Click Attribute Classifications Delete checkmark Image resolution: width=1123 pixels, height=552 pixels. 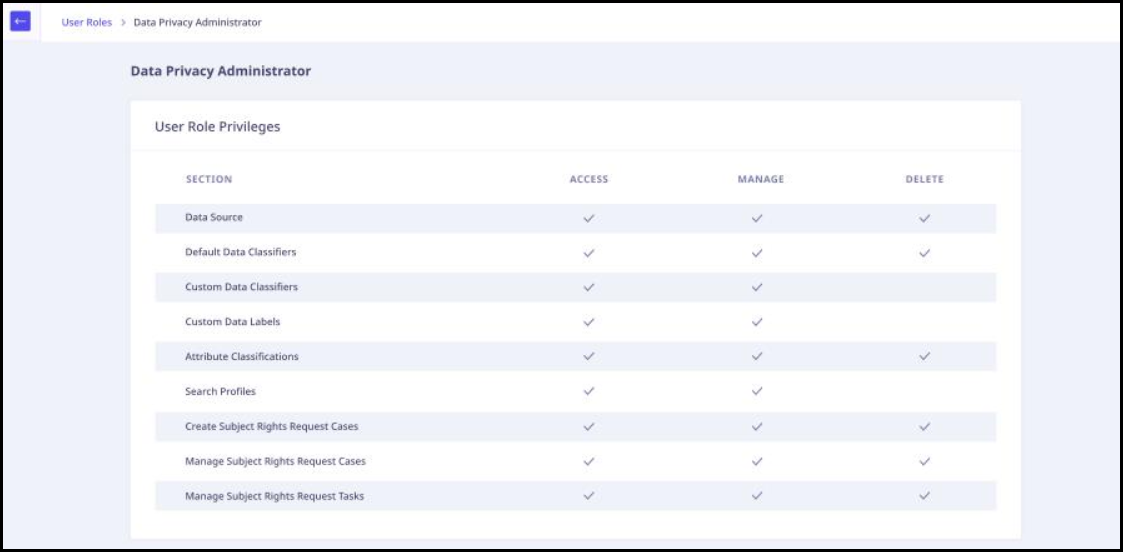pos(925,356)
